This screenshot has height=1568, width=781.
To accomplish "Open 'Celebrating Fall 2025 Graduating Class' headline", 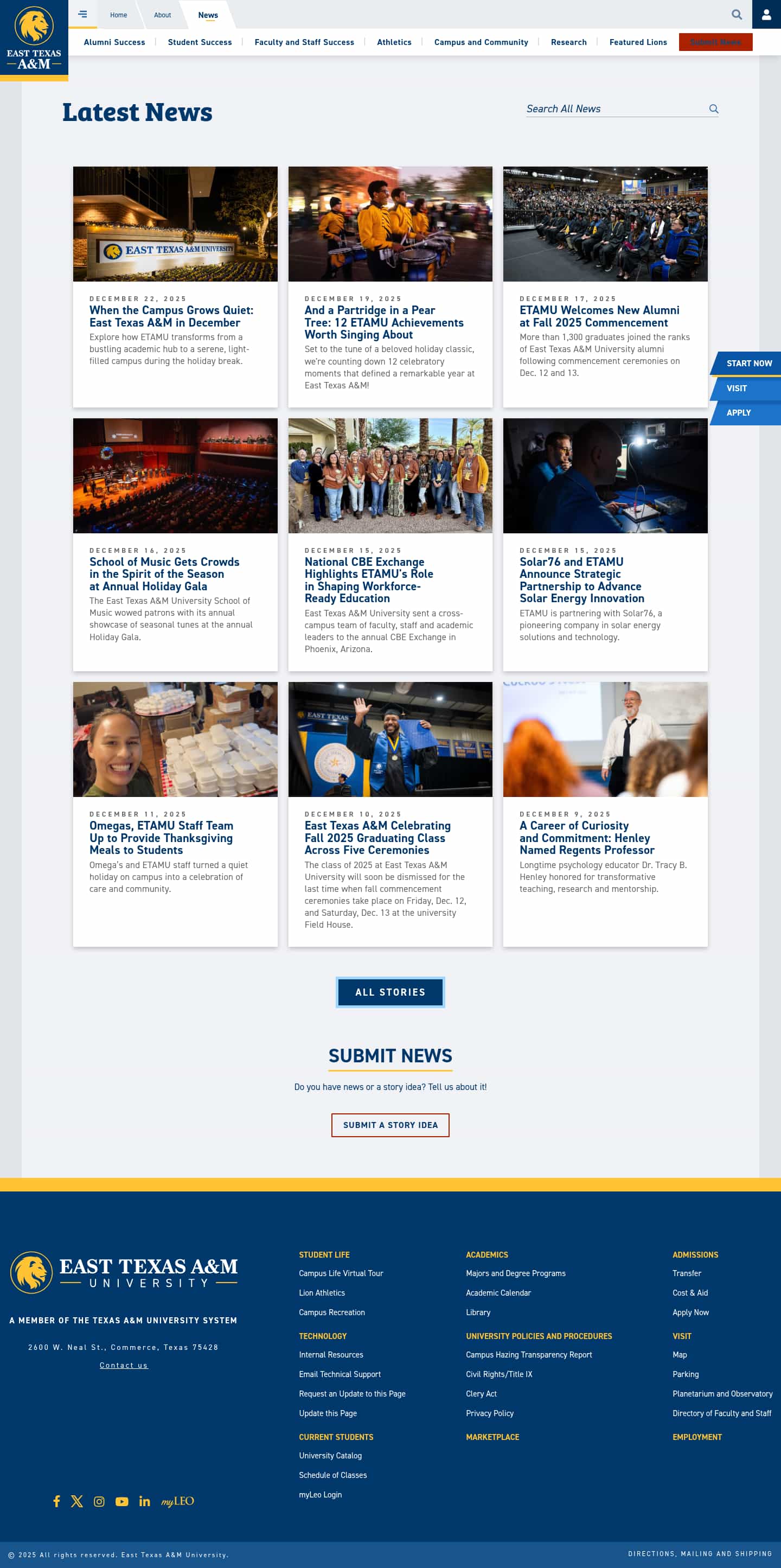I will (377, 838).
